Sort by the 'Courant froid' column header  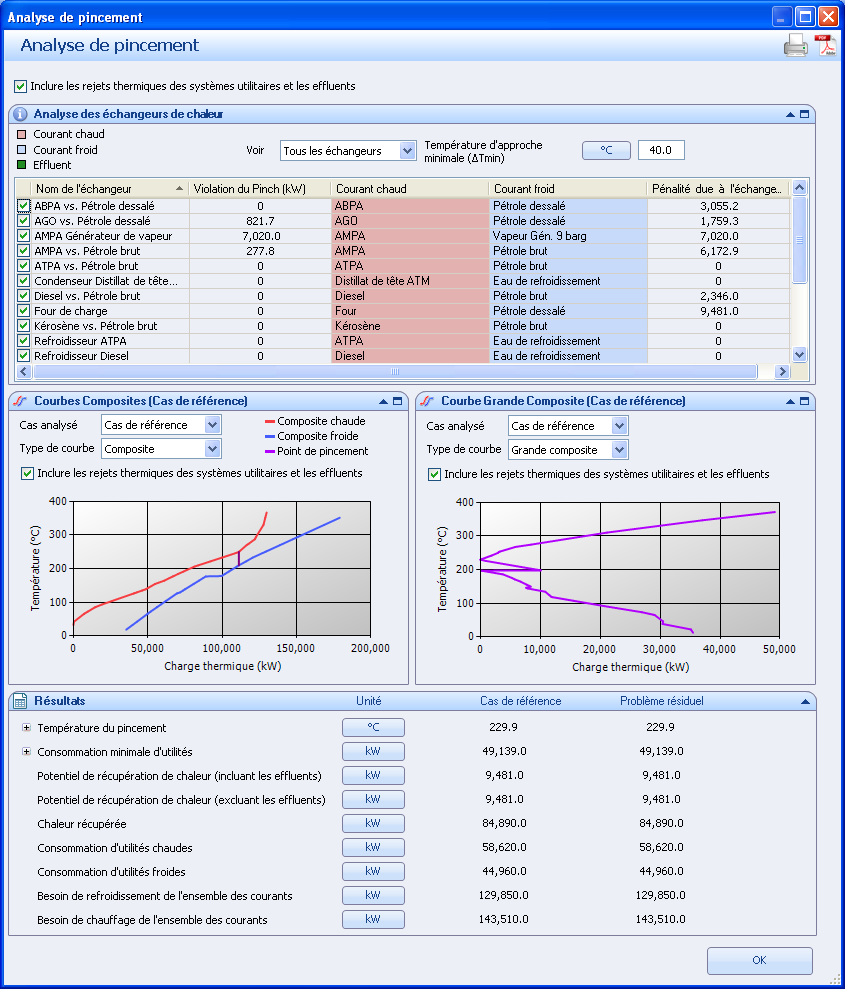568,189
